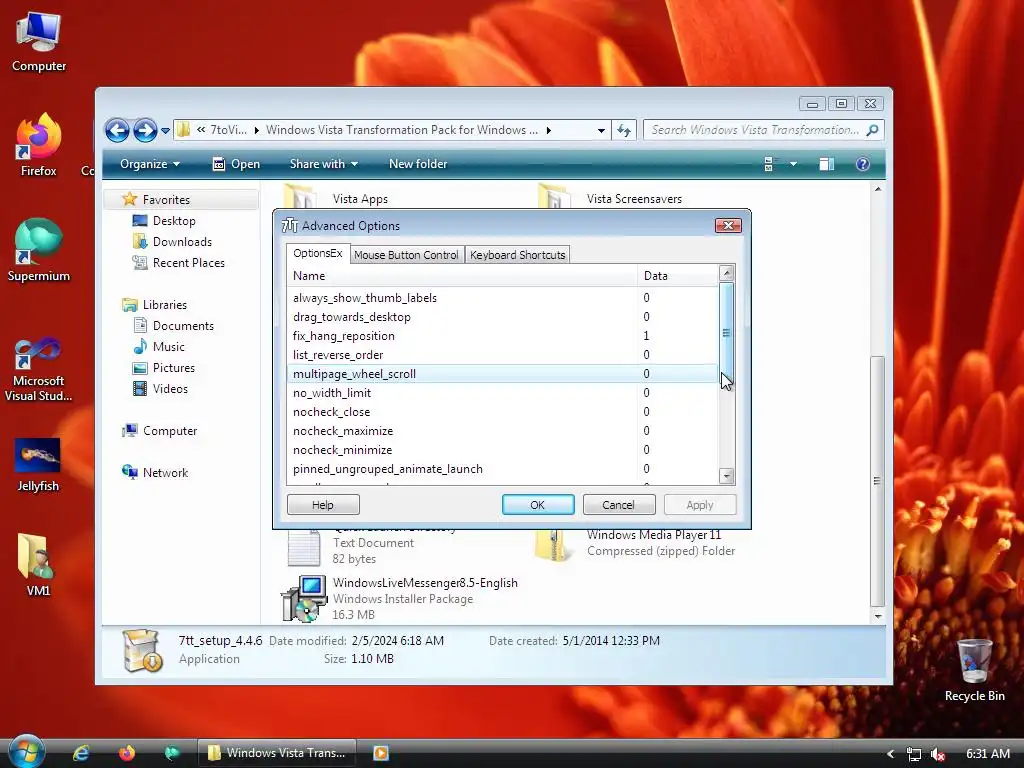Open the Supermium desktop shortcut
Screen dimensions: 1024x768
(39, 251)
